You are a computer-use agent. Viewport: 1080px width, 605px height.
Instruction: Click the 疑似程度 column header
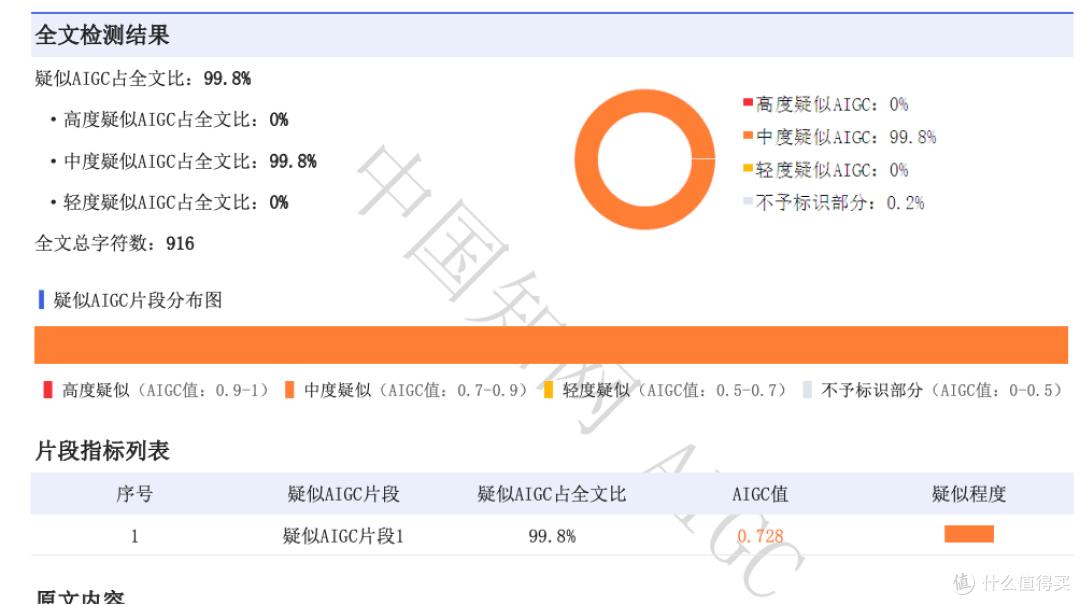coord(969,494)
